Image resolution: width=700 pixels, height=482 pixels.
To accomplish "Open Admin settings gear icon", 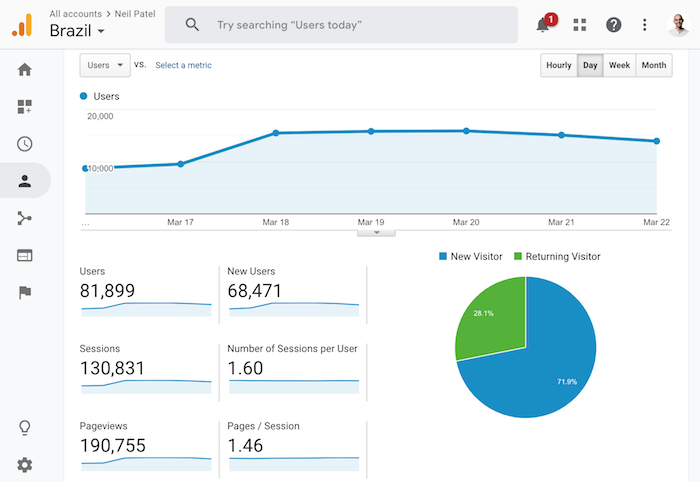I will (25, 464).
